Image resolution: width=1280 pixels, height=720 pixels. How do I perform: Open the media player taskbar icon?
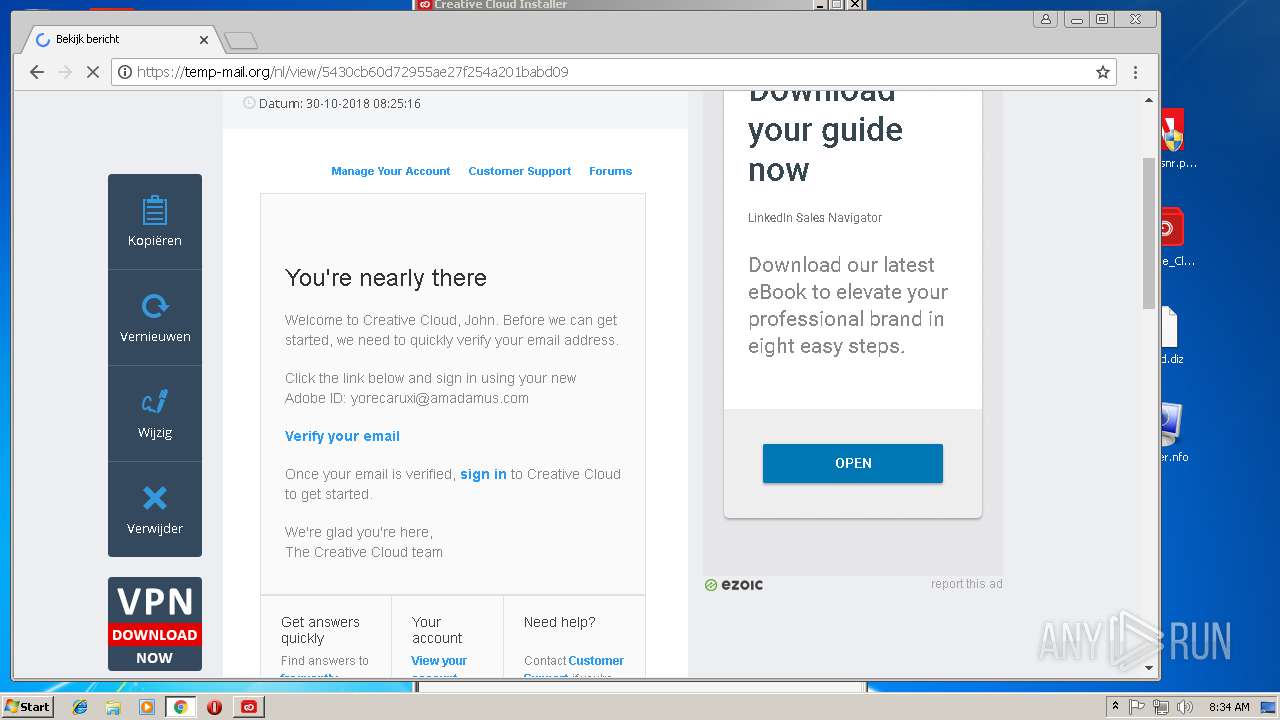click(147, 707)
